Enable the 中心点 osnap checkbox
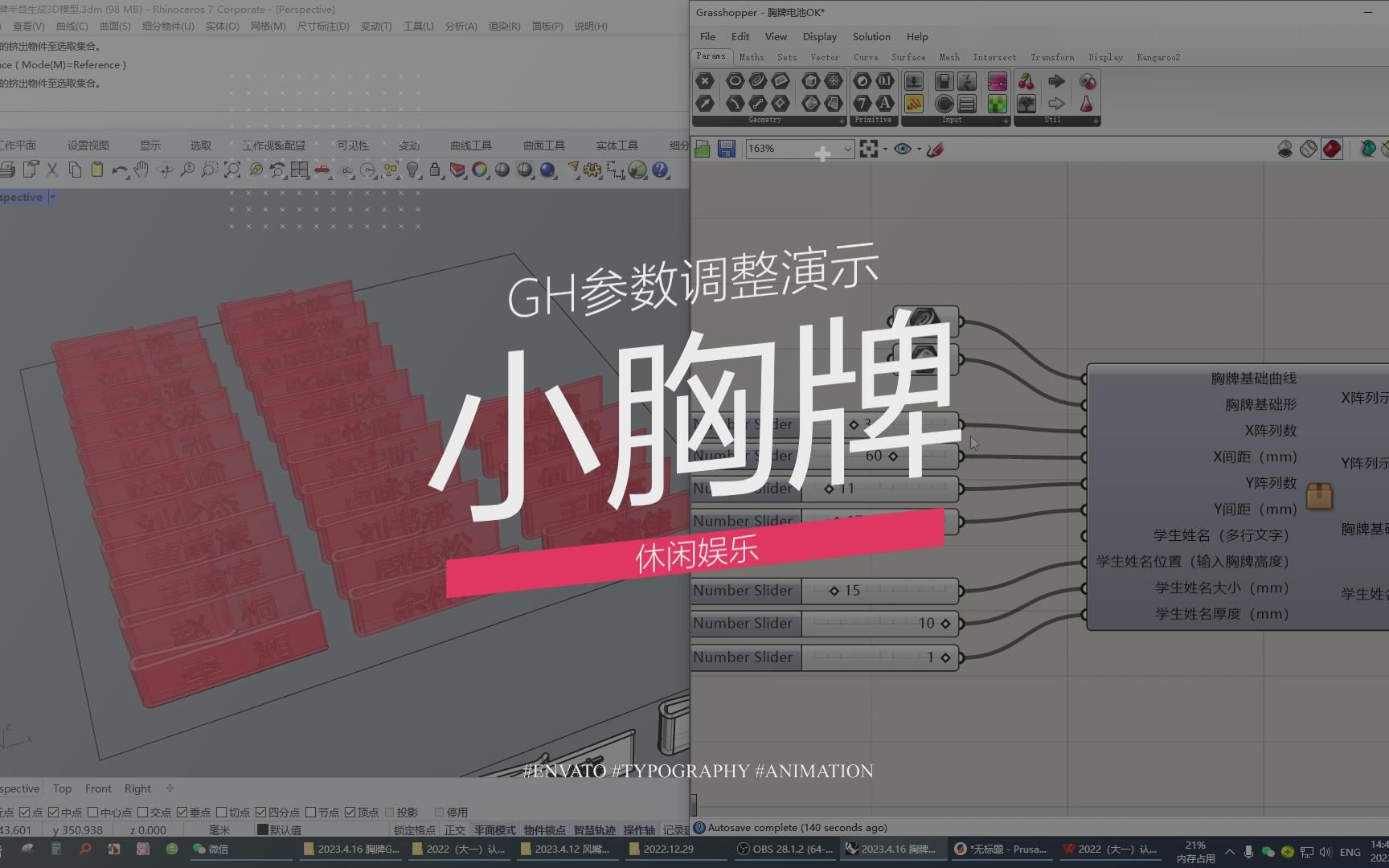 click(92, 813)
